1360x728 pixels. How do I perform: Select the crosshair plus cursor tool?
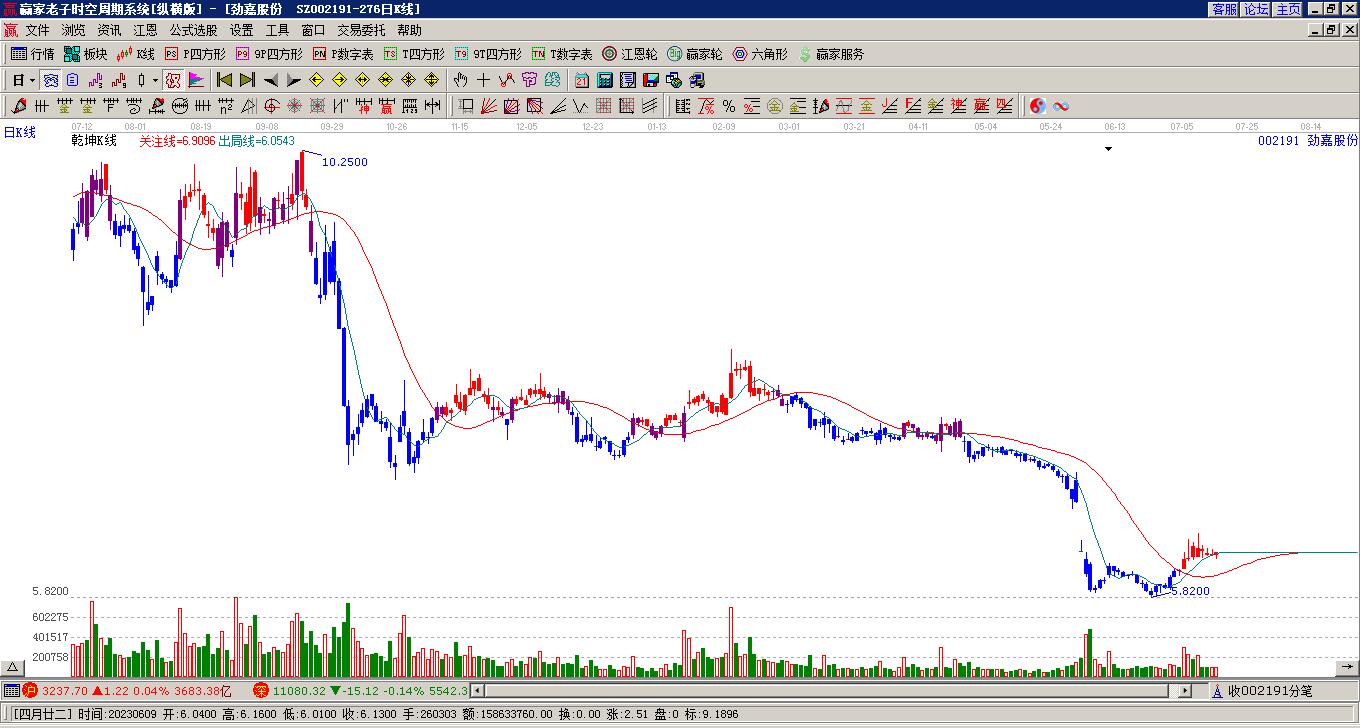[483, 80]
